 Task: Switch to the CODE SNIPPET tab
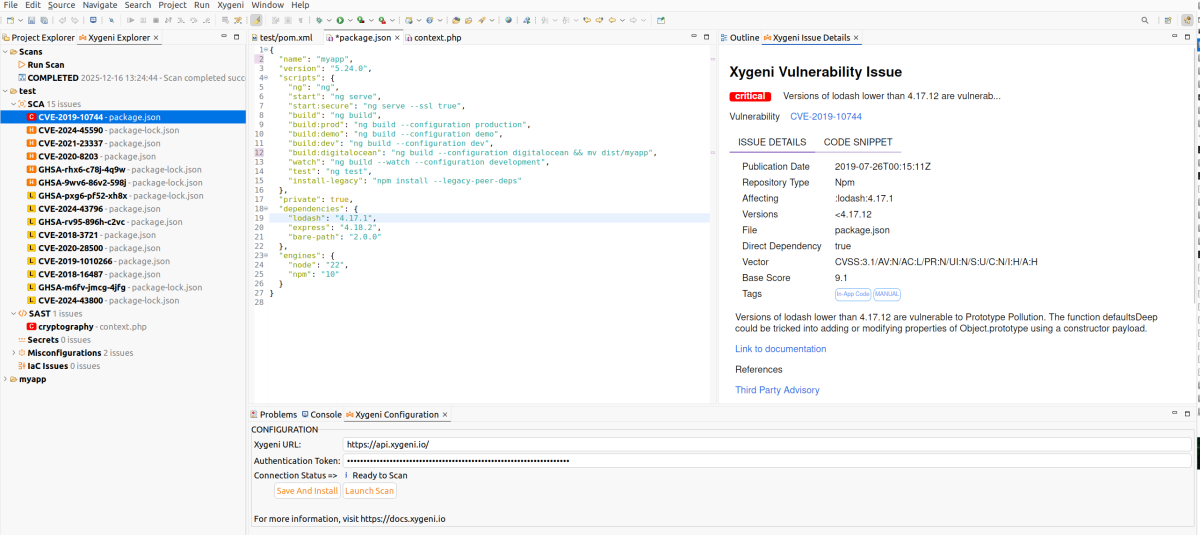point(857,143)
